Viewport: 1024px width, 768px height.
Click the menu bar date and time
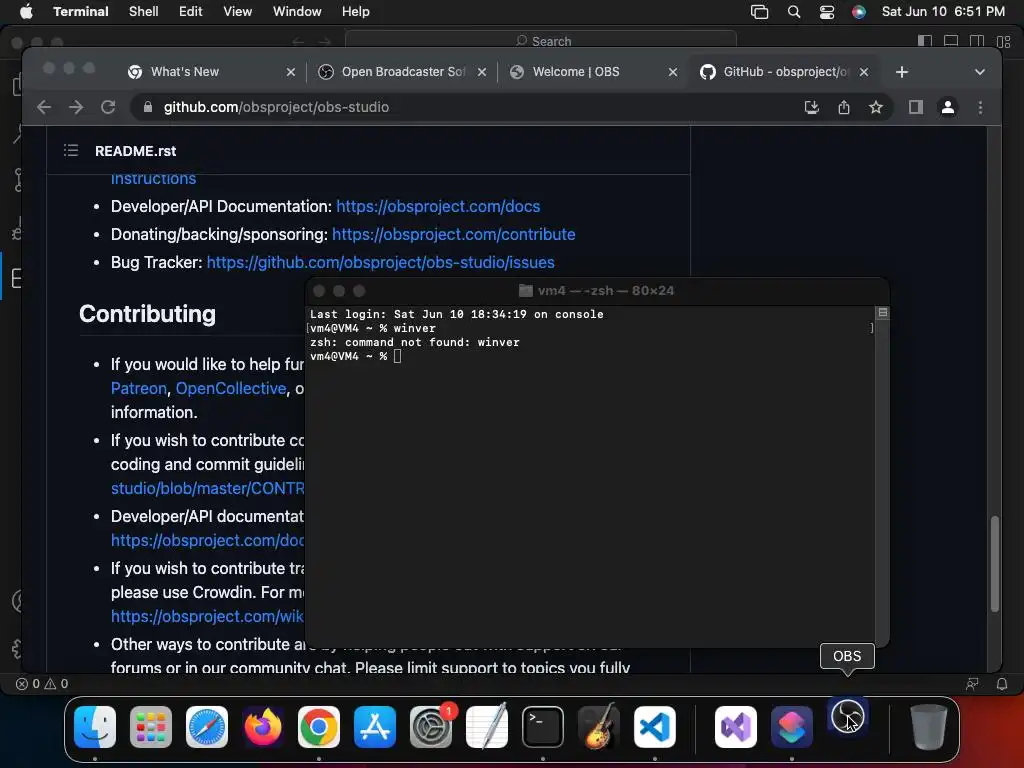[943, 12]
